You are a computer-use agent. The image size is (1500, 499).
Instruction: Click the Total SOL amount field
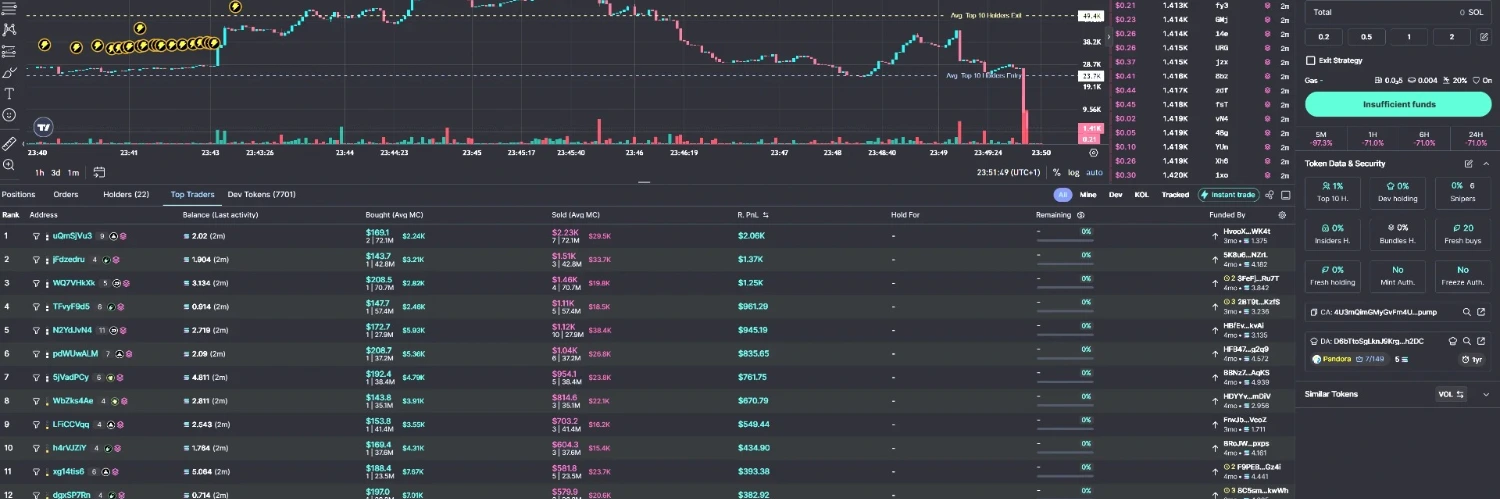coord(1398,12)
